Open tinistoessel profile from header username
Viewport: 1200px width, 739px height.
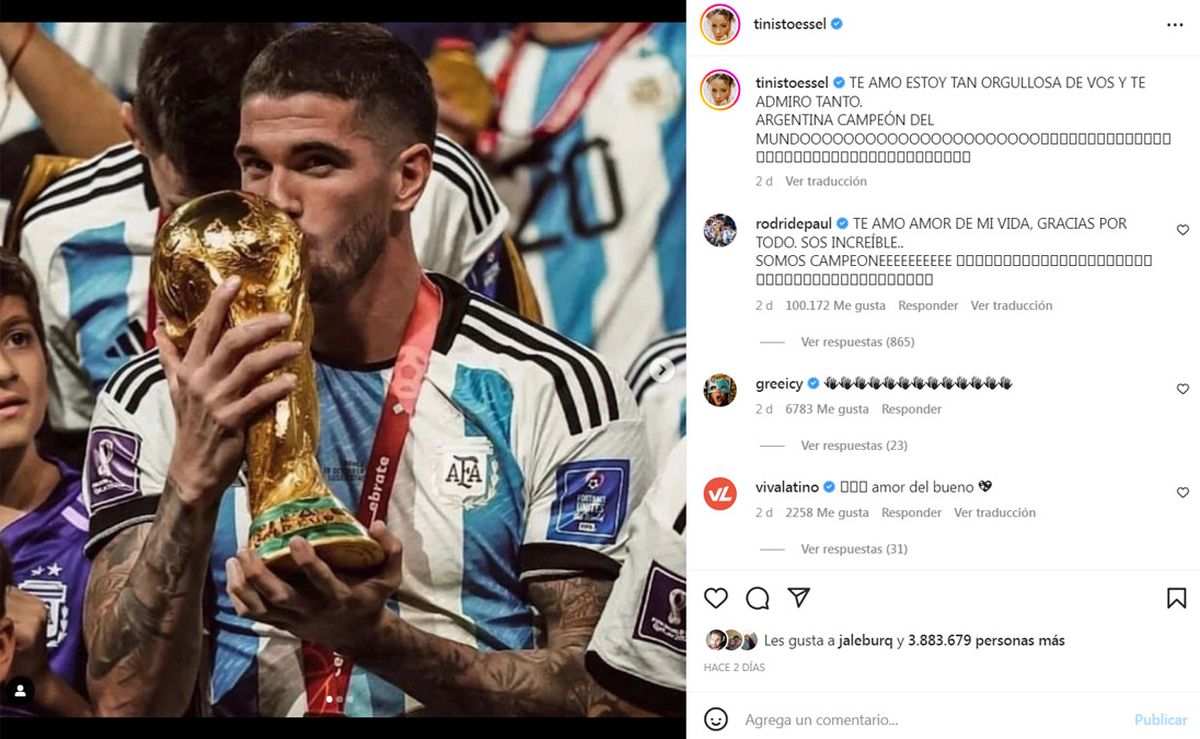tap(790, 24)
